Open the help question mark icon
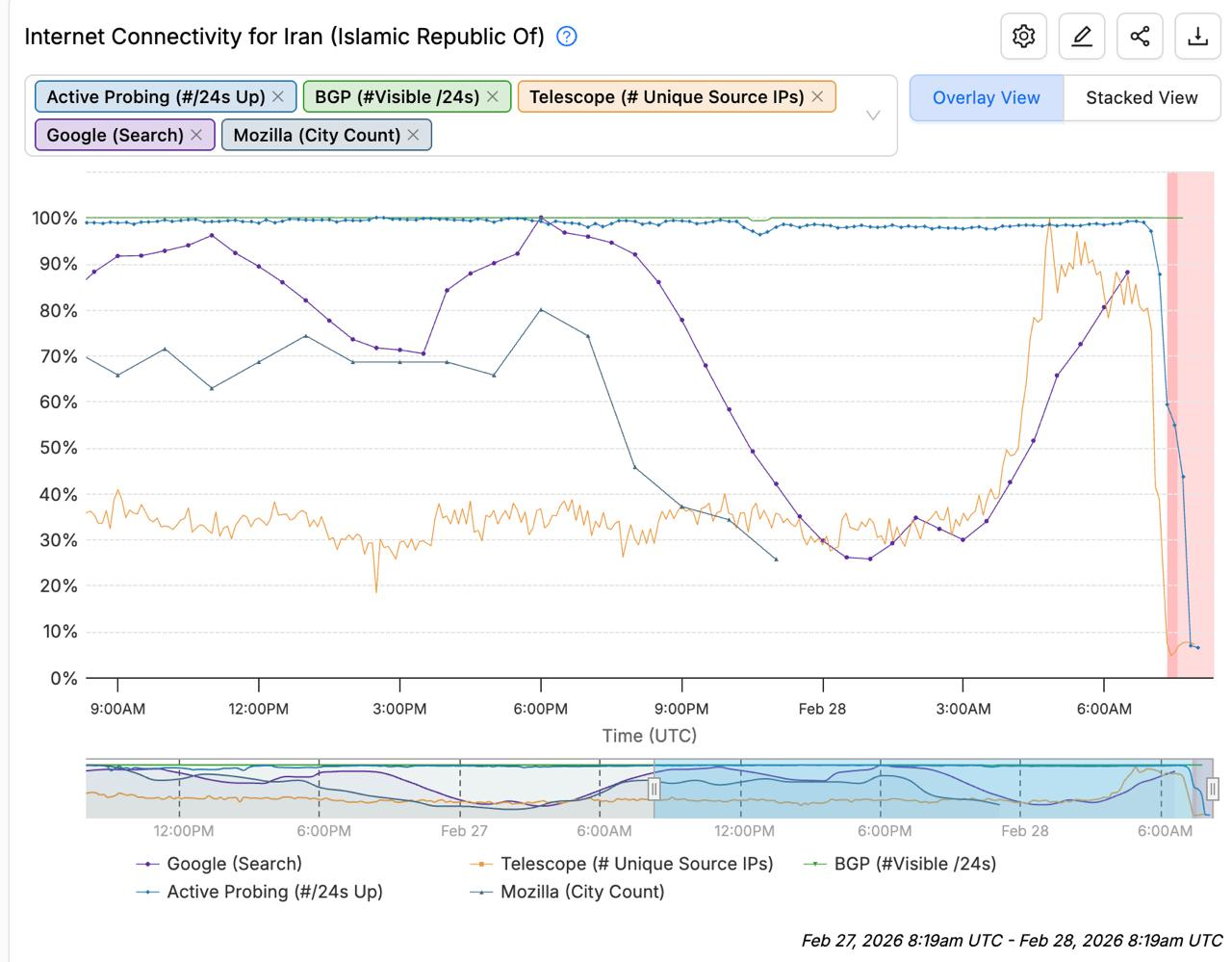1232x962 pixels. [567, 37]
